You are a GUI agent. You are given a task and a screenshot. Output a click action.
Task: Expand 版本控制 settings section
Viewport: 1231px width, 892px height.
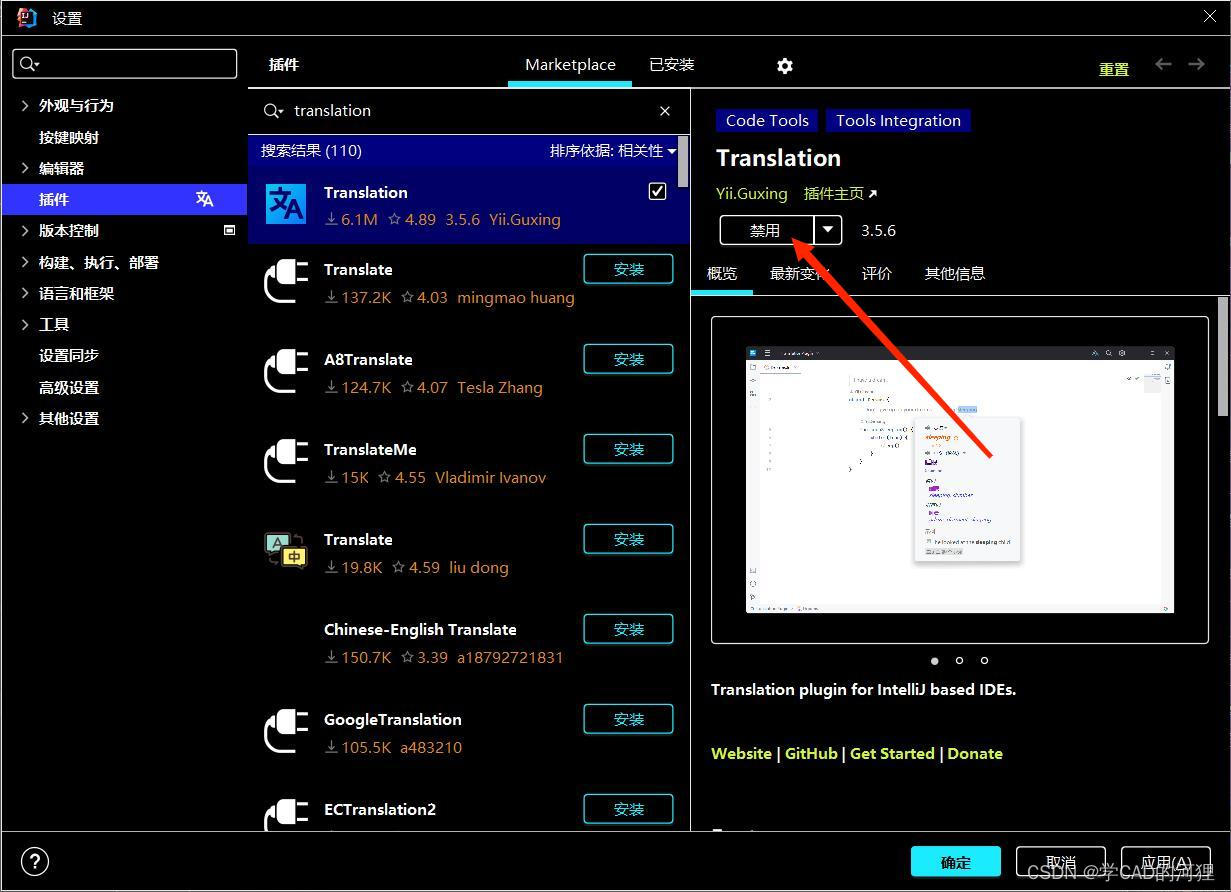[x=25, y=230]
